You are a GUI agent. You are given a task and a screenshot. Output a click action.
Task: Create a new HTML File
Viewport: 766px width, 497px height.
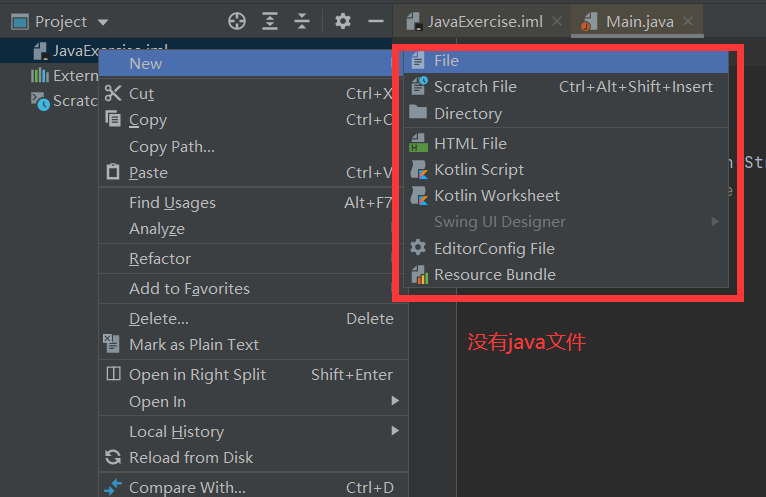pyautogui.click(x=566, y=144)
